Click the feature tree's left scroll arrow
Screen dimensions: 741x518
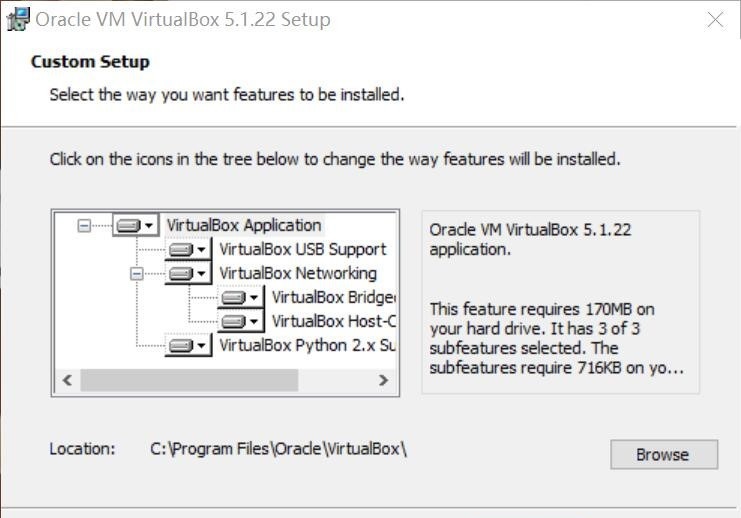click(x=68, y=380)
